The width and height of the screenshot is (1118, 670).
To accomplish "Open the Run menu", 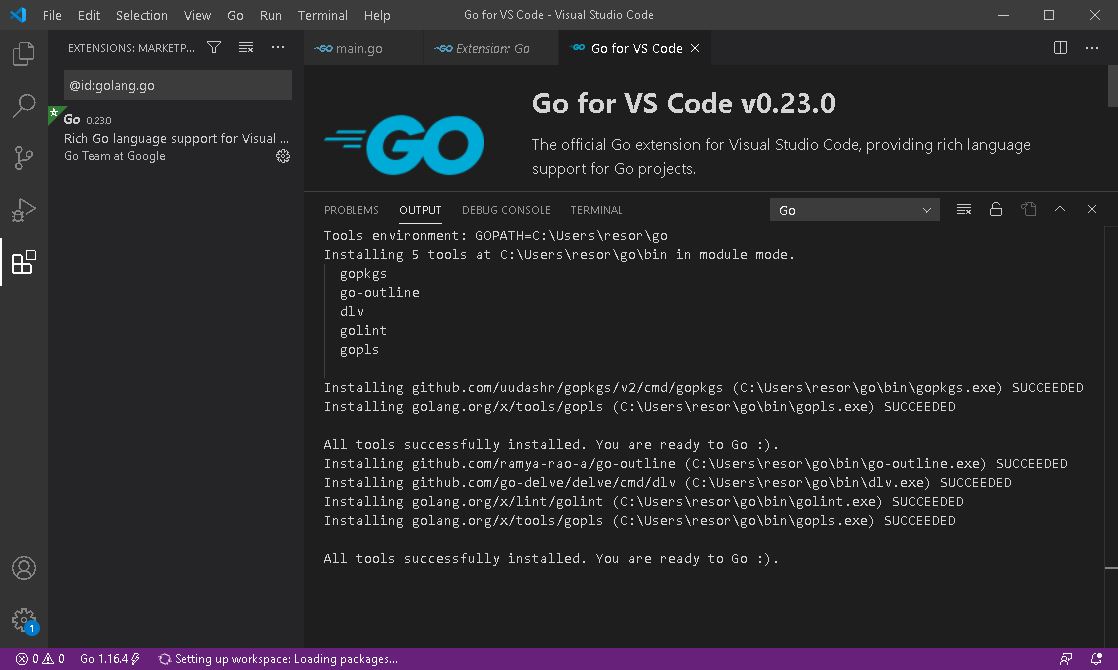I will [x=270, y=15].
